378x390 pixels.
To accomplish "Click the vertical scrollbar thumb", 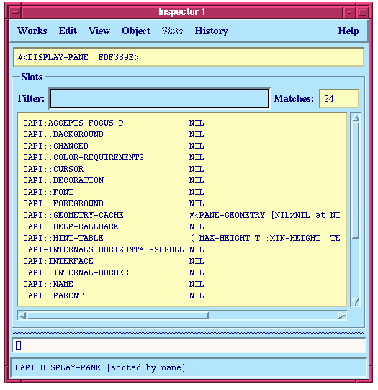I will 356,181.
